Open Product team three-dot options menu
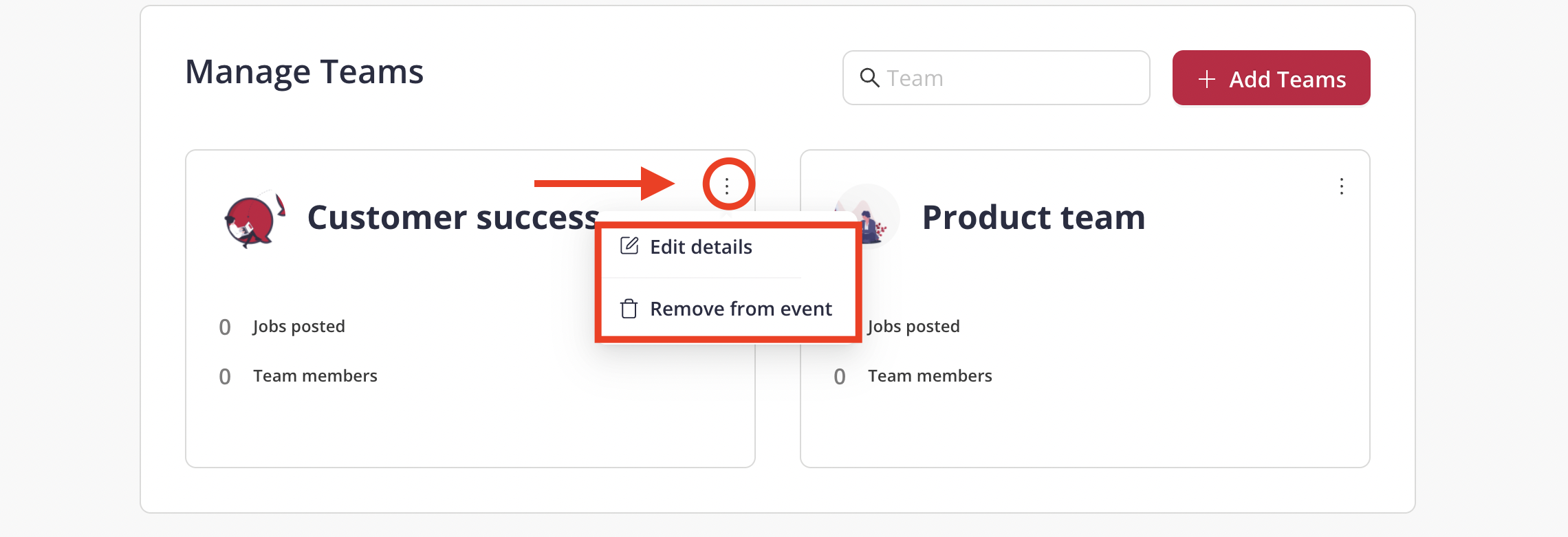1568x537 pixels. [x=1341, y=186]
